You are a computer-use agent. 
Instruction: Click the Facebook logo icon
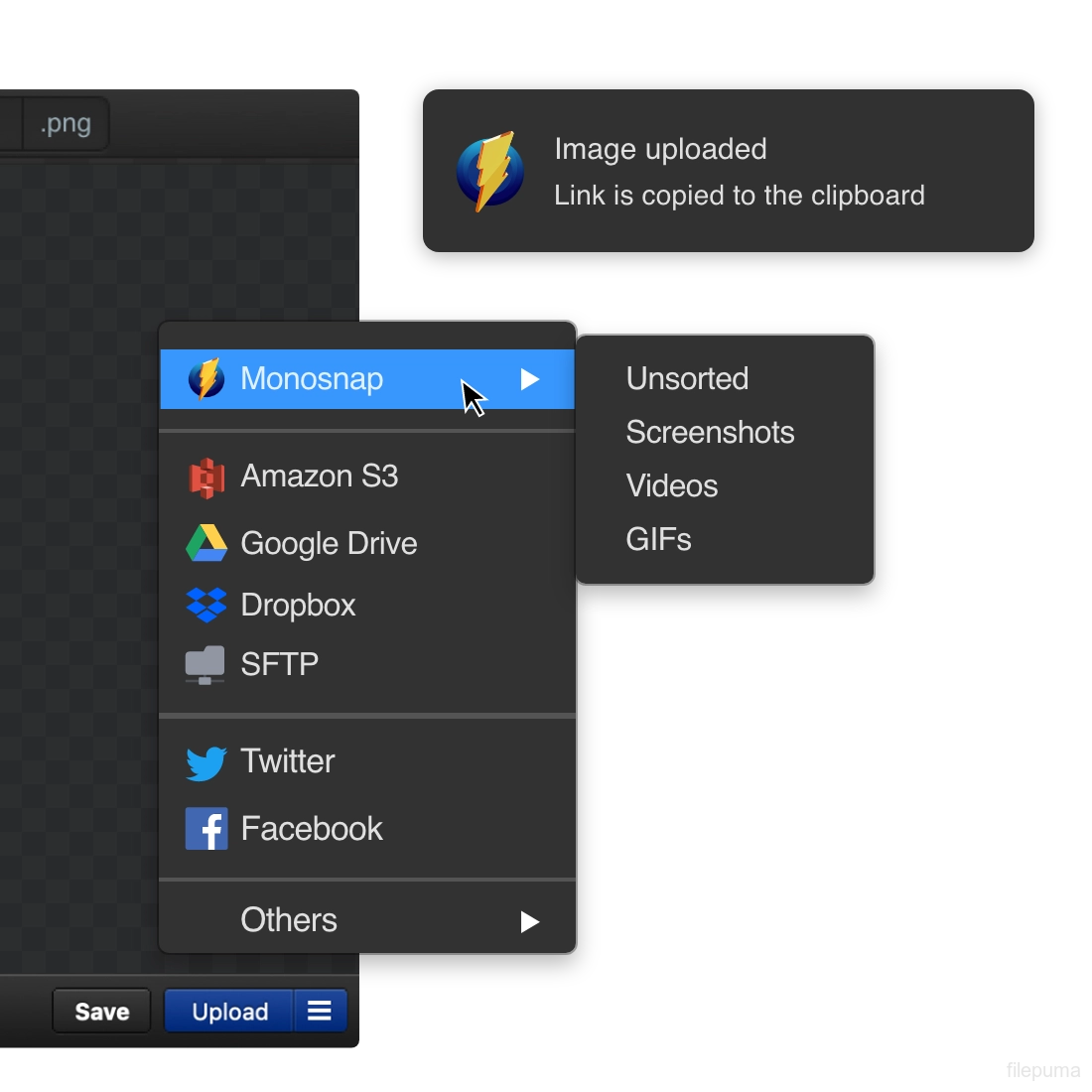pos(206,829)
